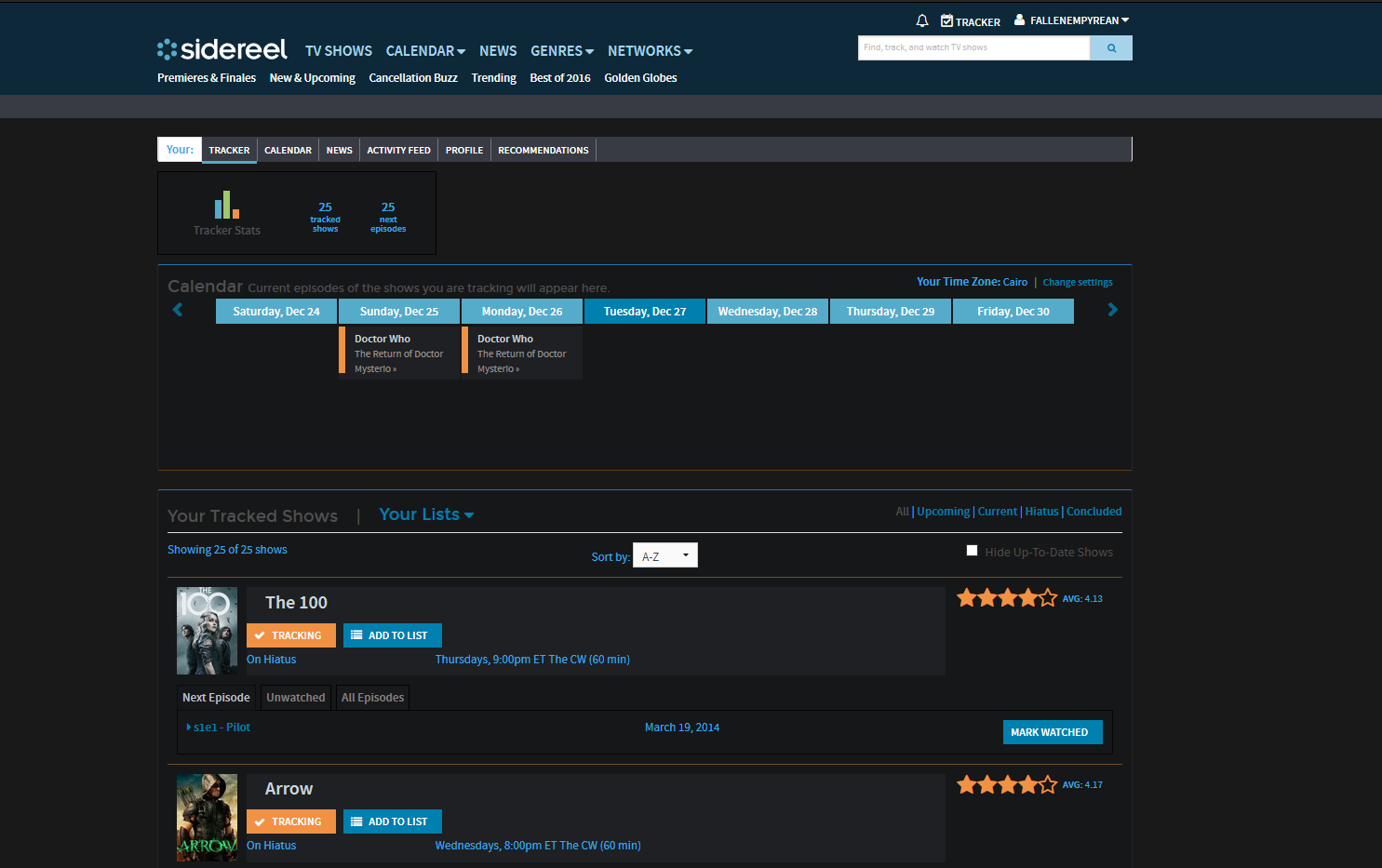Open the Sort by A-Z dropdown
Screen dimensions: 1382x868
pyautogui.click(x=664, y=555)
